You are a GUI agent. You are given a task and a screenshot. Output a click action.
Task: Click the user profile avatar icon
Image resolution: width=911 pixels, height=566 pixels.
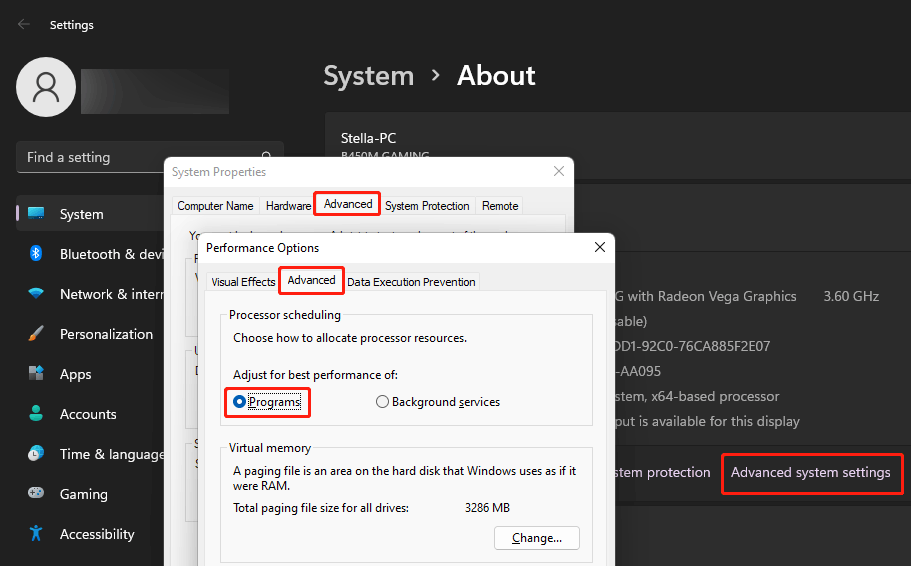[46, 87]
